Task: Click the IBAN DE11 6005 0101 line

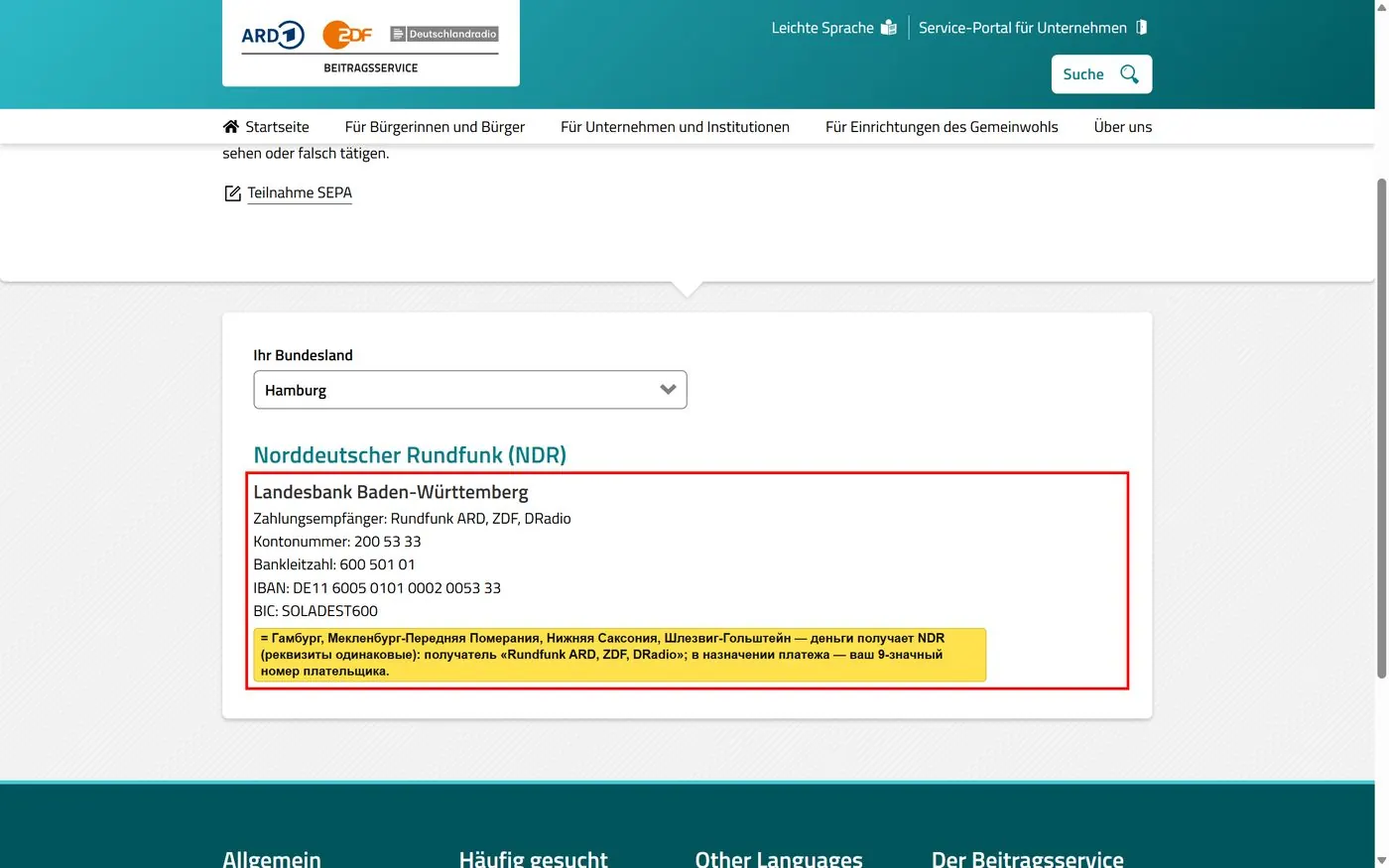Action: click(377, 588)
